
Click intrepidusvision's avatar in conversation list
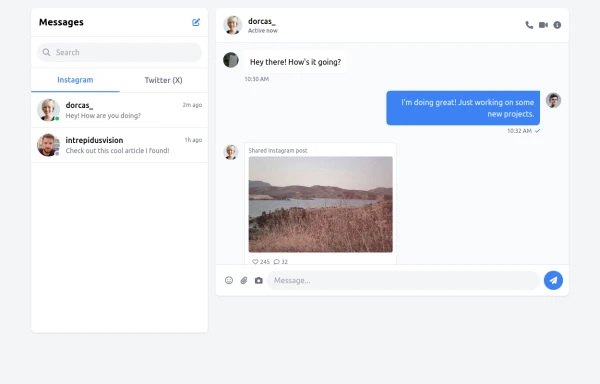click(x=48, y=145)
